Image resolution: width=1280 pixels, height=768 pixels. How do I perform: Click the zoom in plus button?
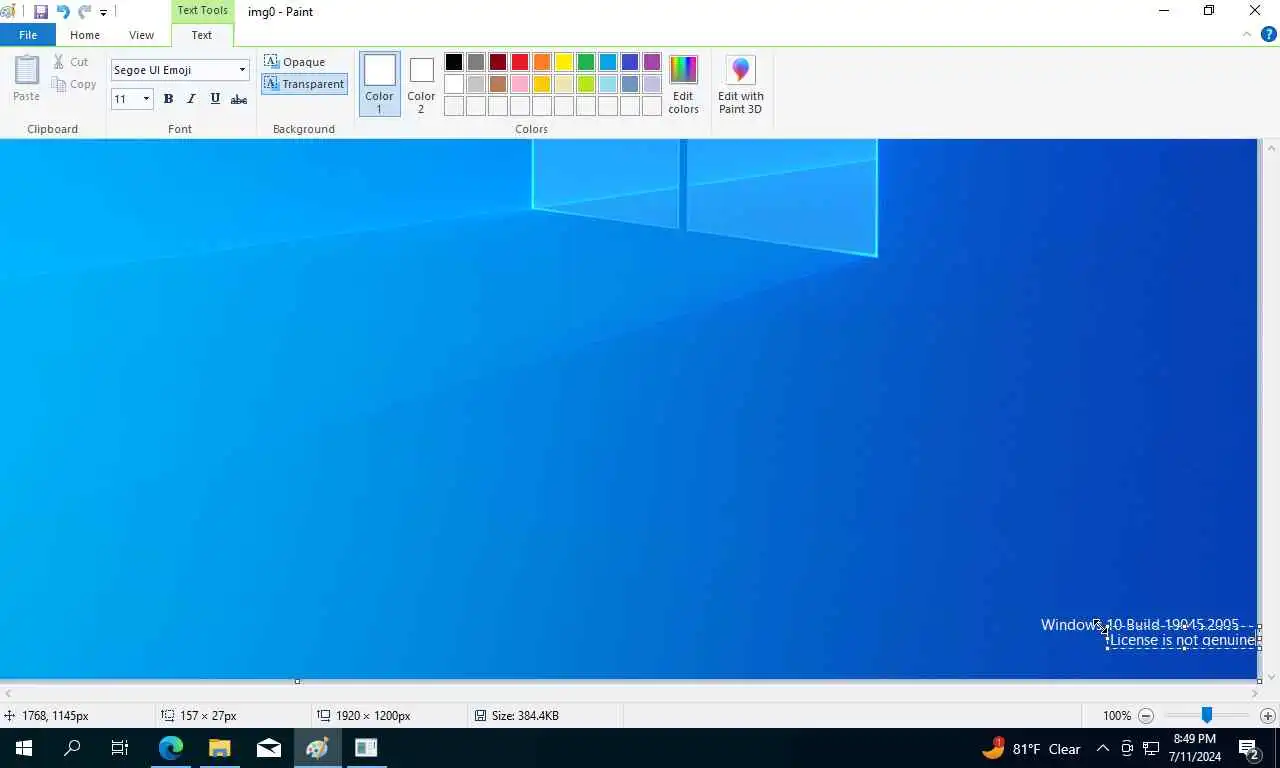[1267, 716]
